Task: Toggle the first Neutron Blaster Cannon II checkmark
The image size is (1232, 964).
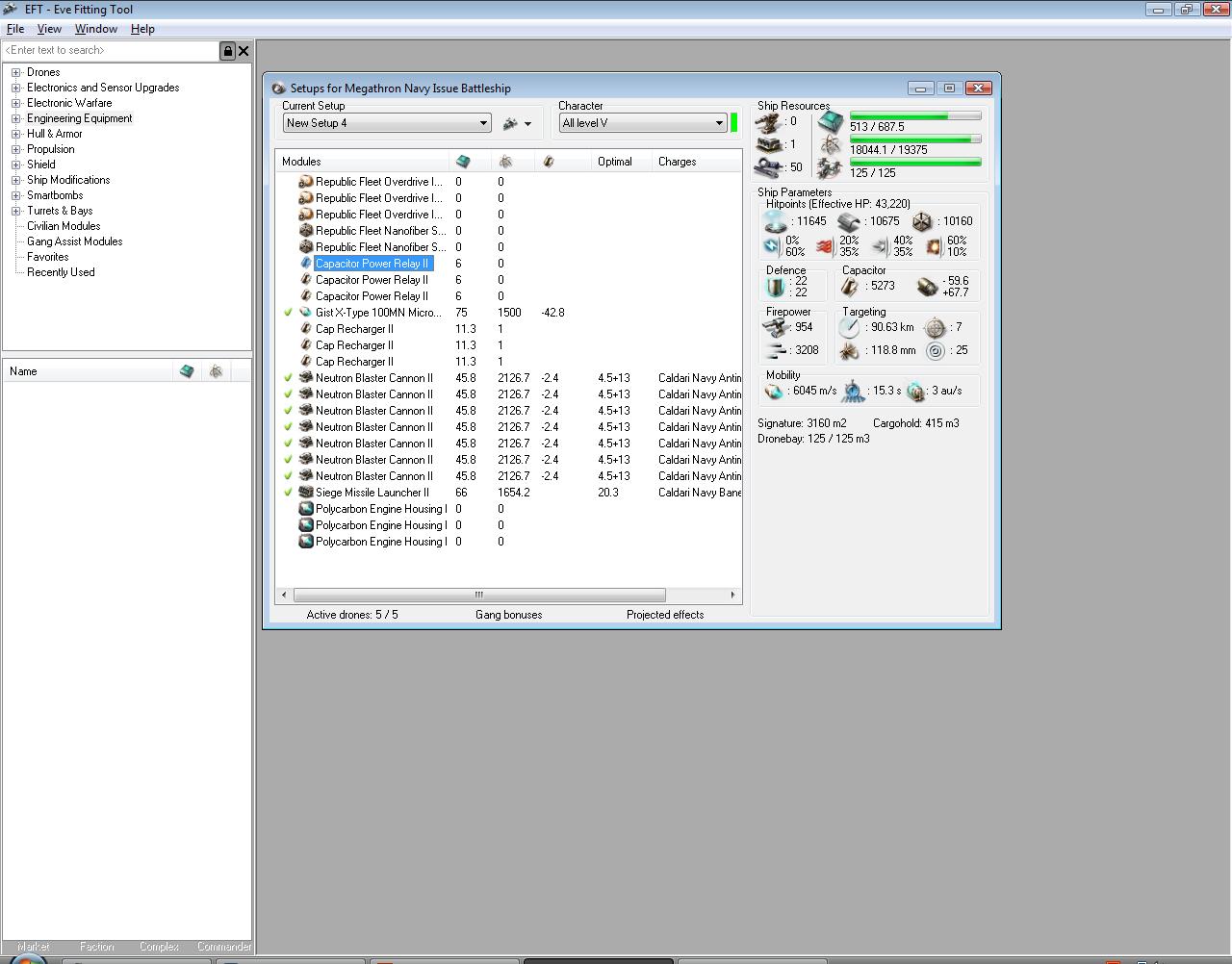Action: 288,378
